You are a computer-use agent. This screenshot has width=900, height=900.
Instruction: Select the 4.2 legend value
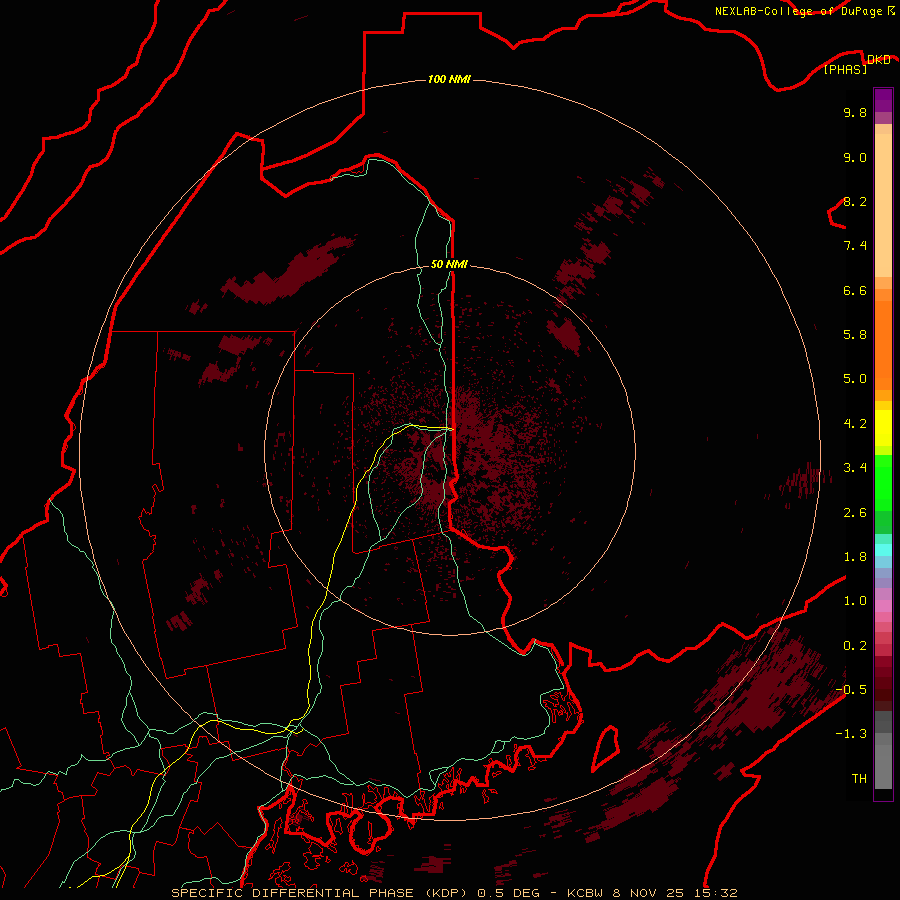coord(855,424)
